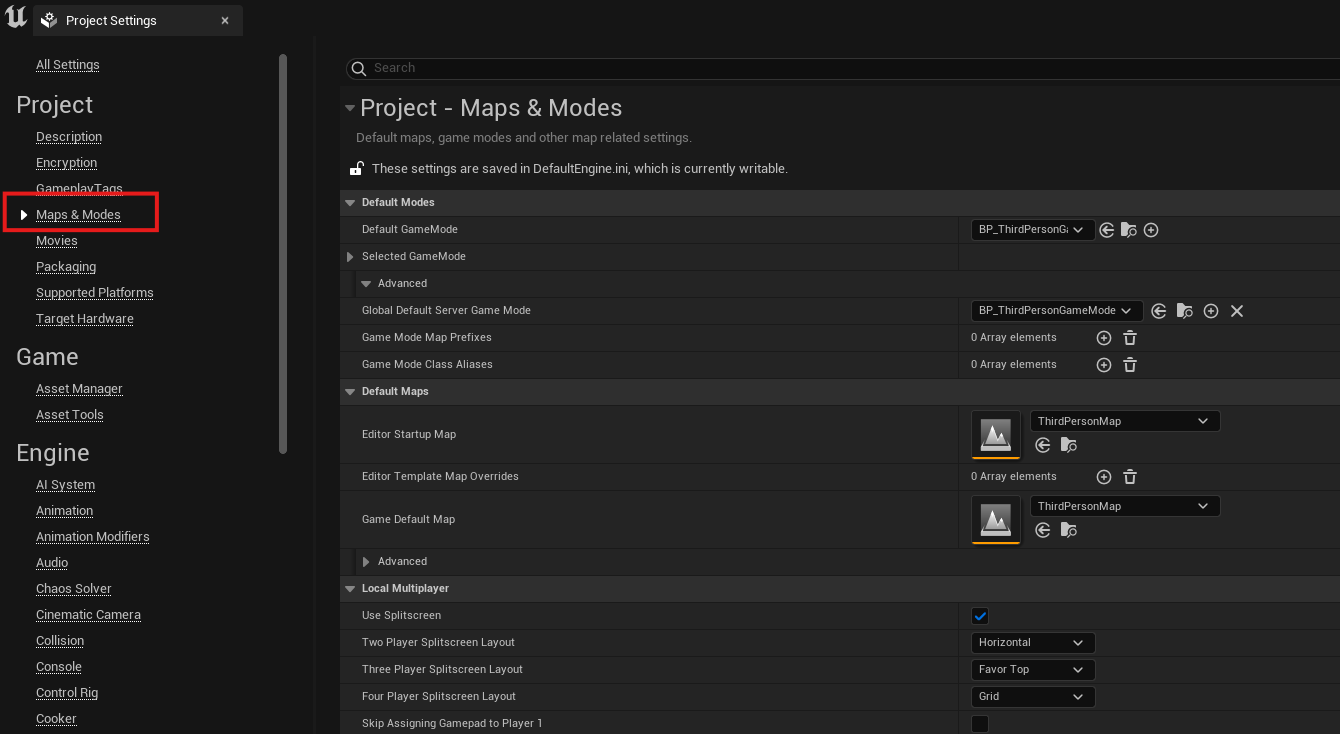Browse to Editor Startup Map asset
This screenshot has height=734, width=1340.
click(x=1069, y=445)
